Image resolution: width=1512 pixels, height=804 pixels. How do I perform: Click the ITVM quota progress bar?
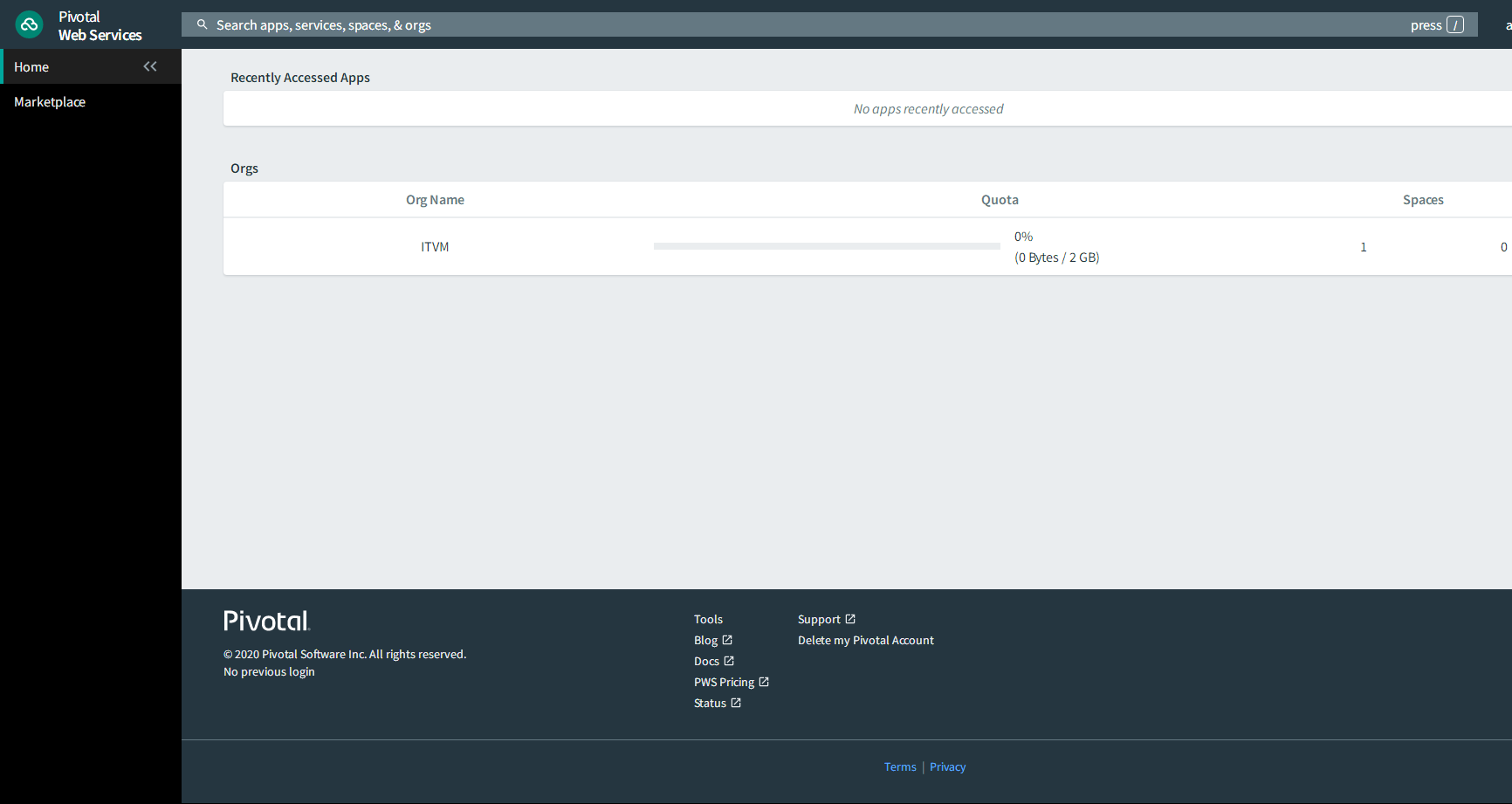pos(827,246)
